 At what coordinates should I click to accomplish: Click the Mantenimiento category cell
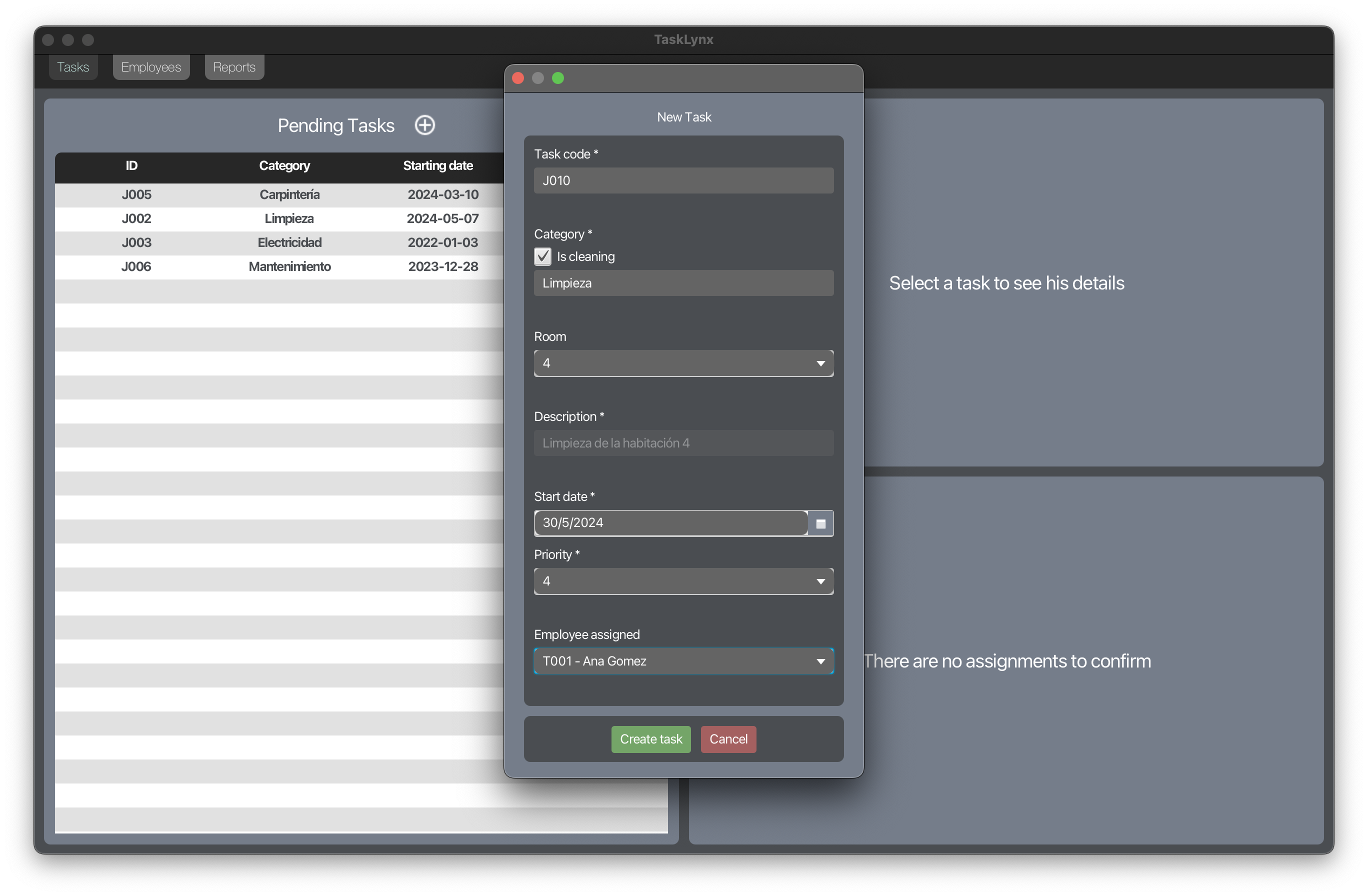289,266
